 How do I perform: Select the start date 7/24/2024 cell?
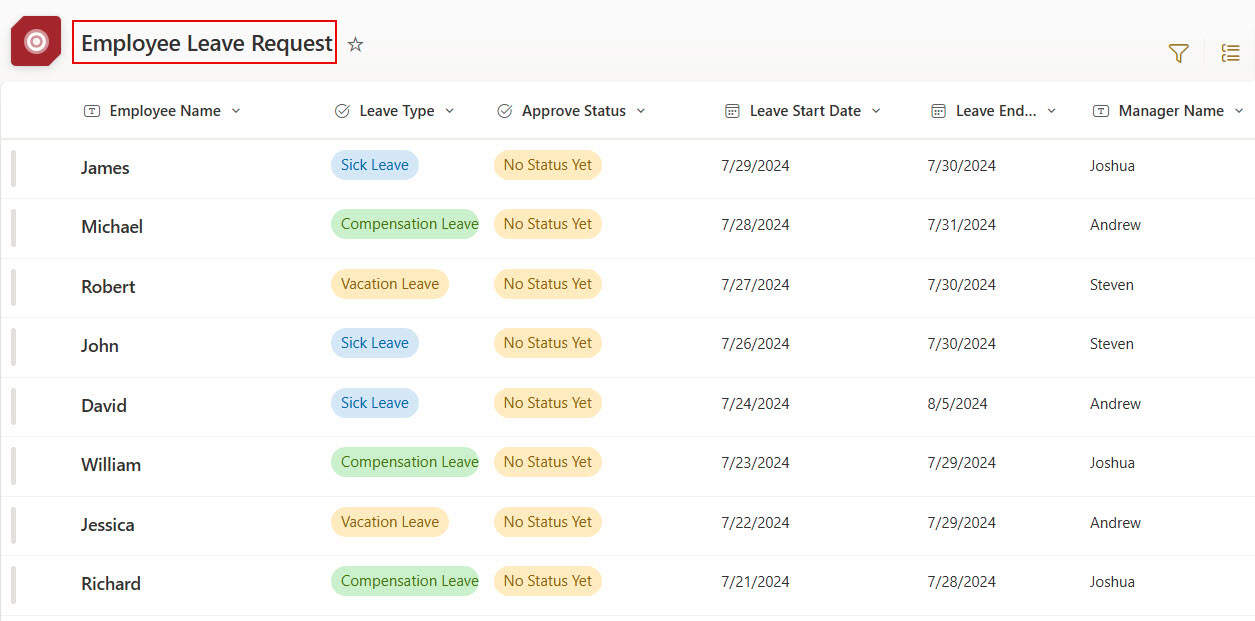[x=755, y=404]
